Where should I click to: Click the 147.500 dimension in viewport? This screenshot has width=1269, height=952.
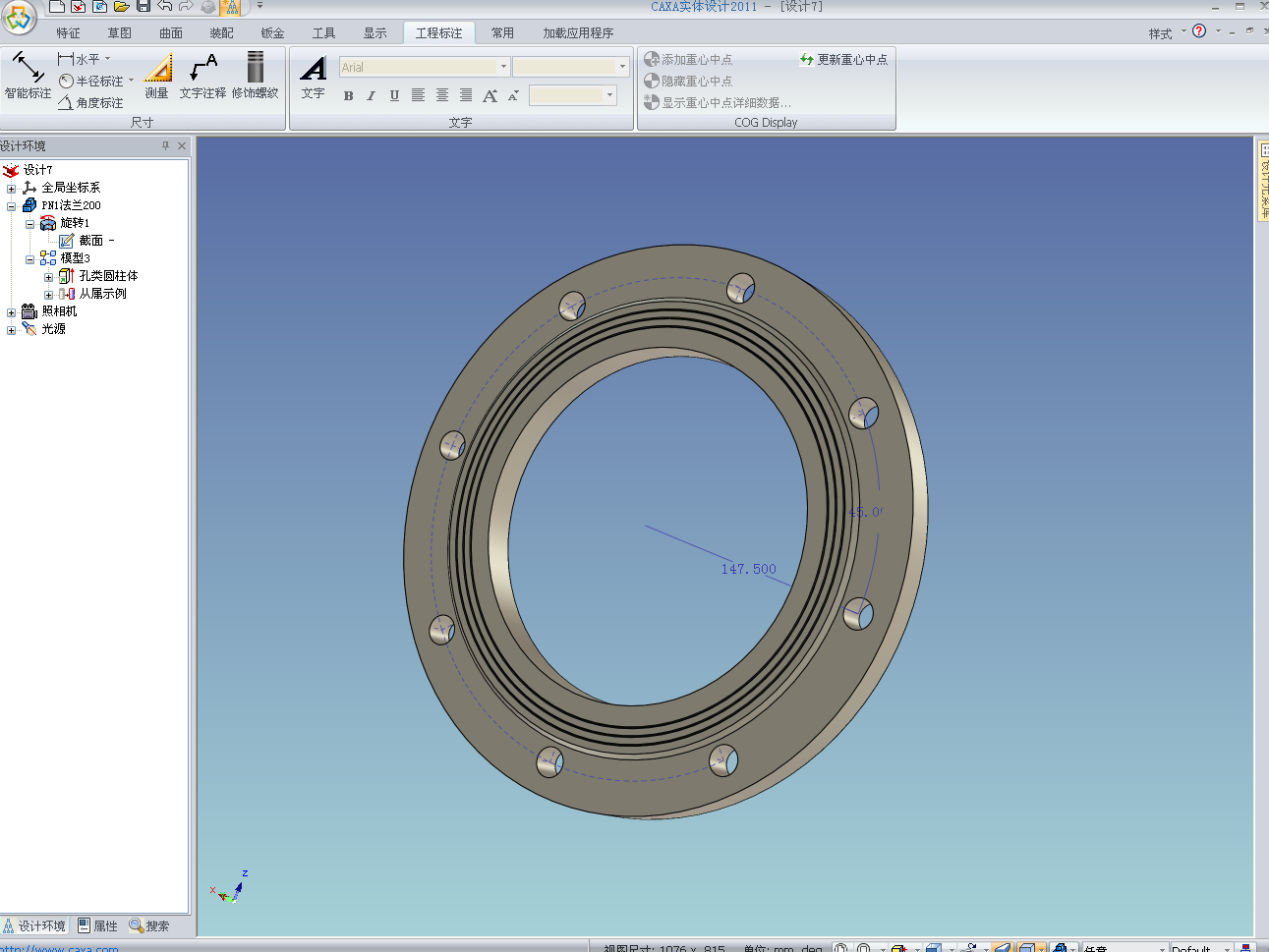(748, 569)
